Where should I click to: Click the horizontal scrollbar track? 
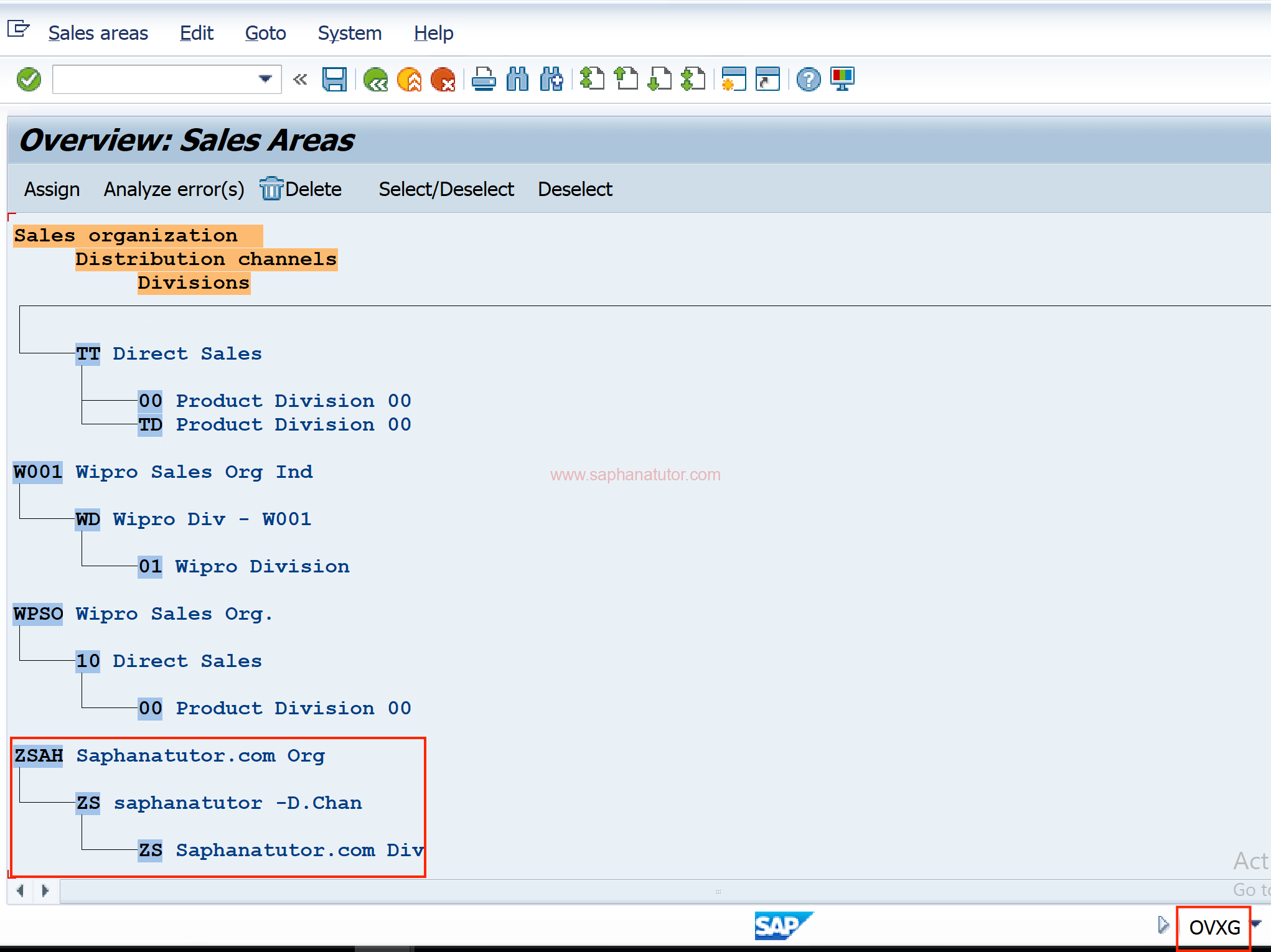coord(666,891)
